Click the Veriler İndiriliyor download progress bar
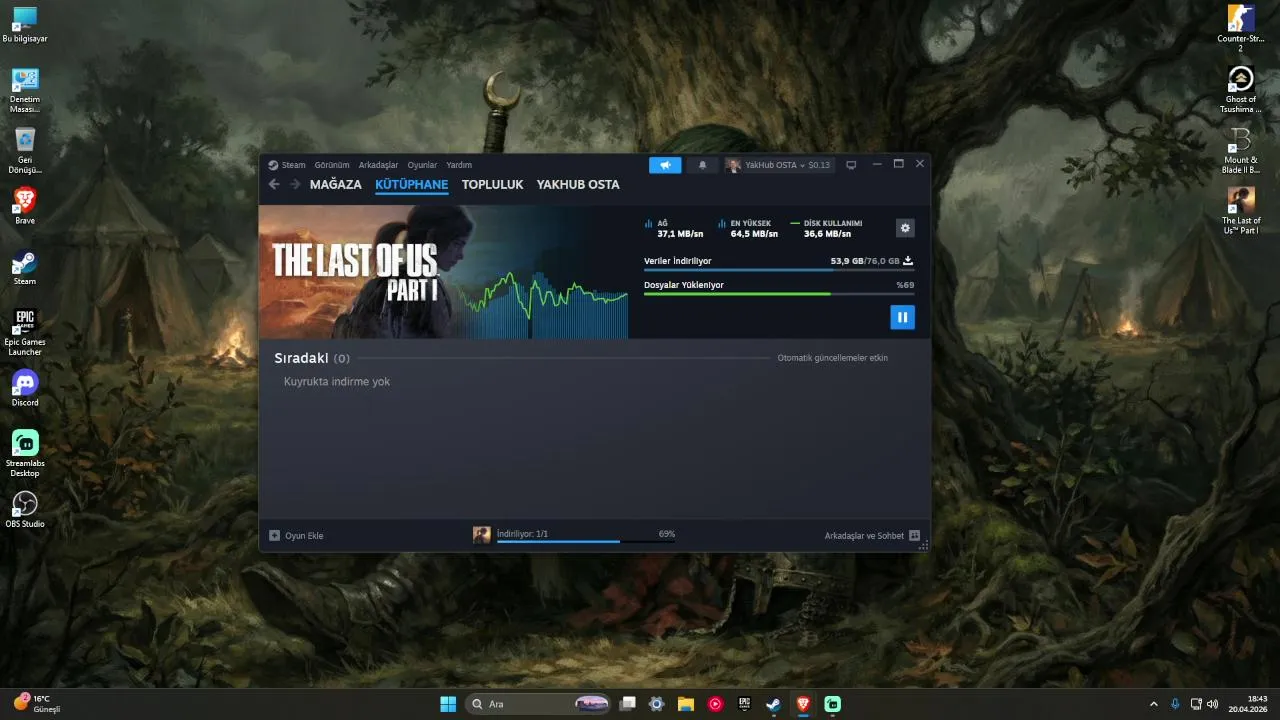Viewport: 1280px width, 720px height. click(x=779, y=269)
